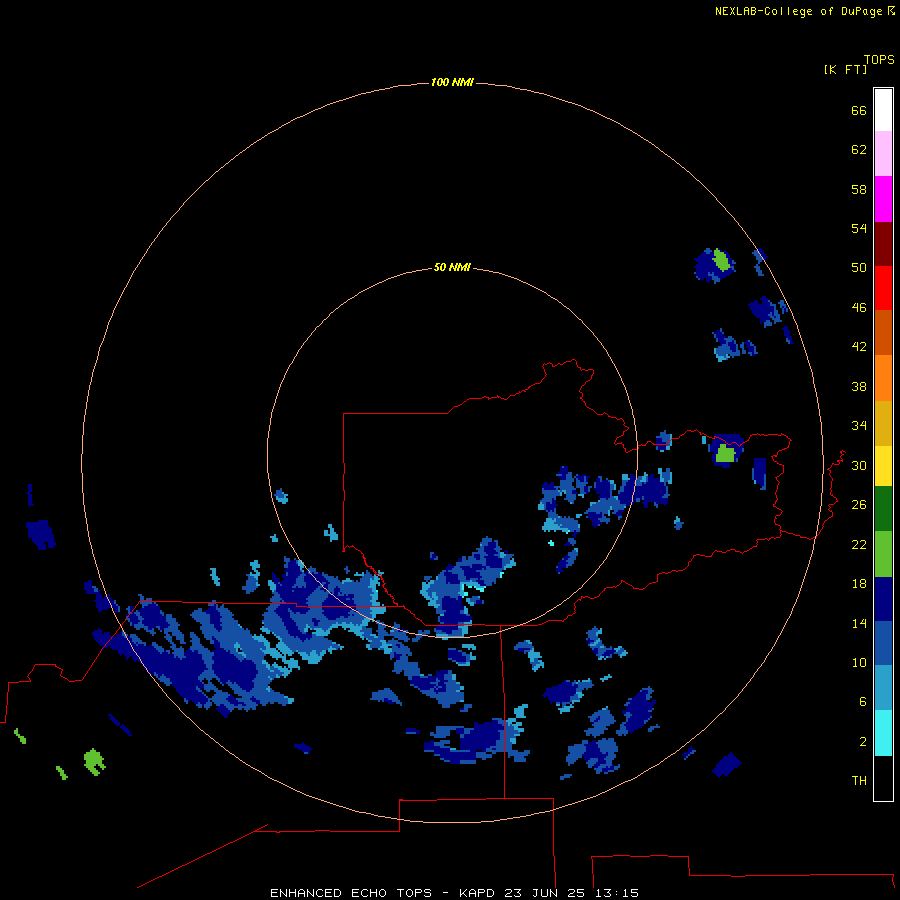Pick the dark orange swatch between 42 and 46
This screenshot has height=900, width=900.
[883, 332]
